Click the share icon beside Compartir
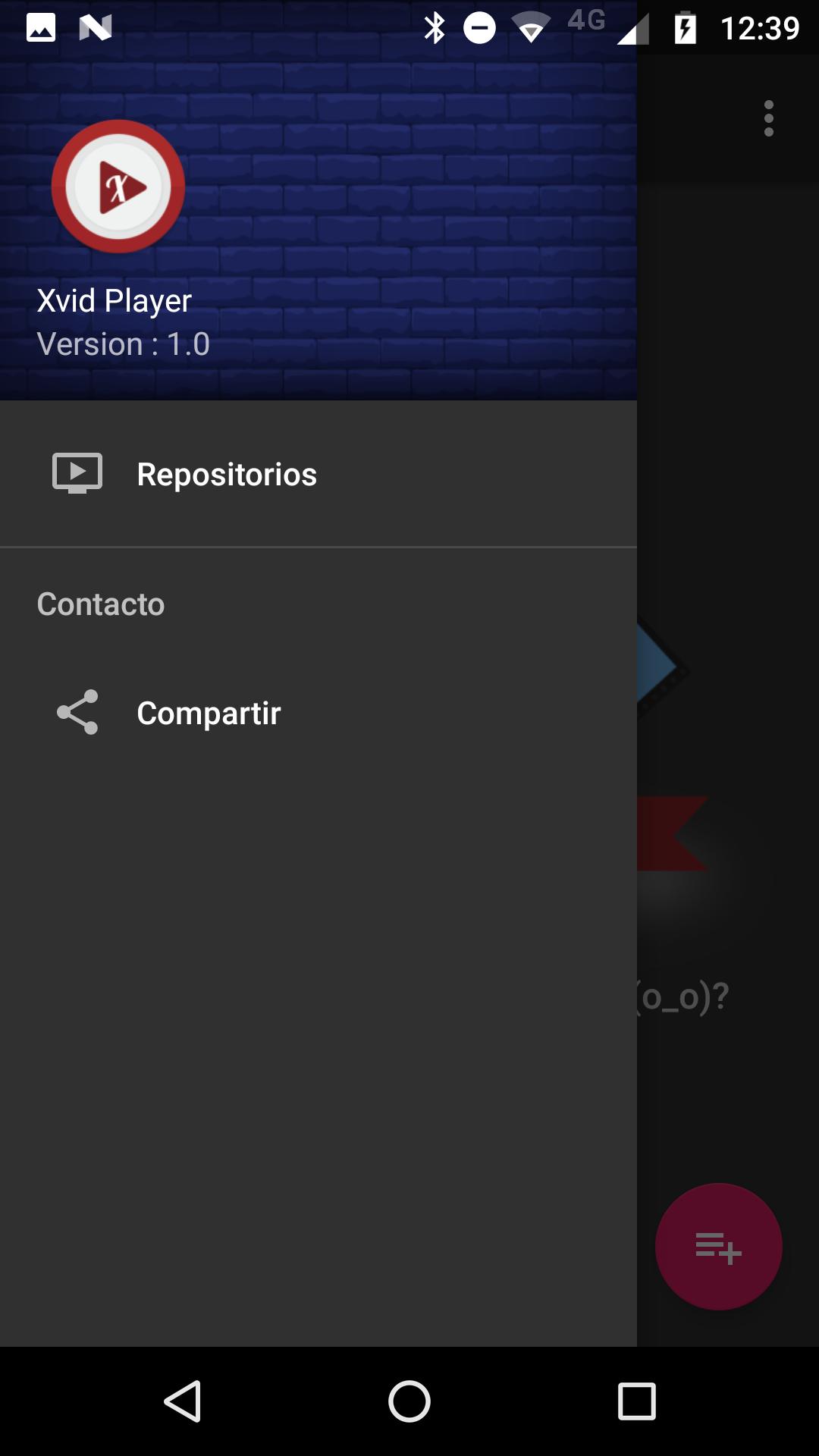Screen dimensions: 819x1456 [77, 712]
